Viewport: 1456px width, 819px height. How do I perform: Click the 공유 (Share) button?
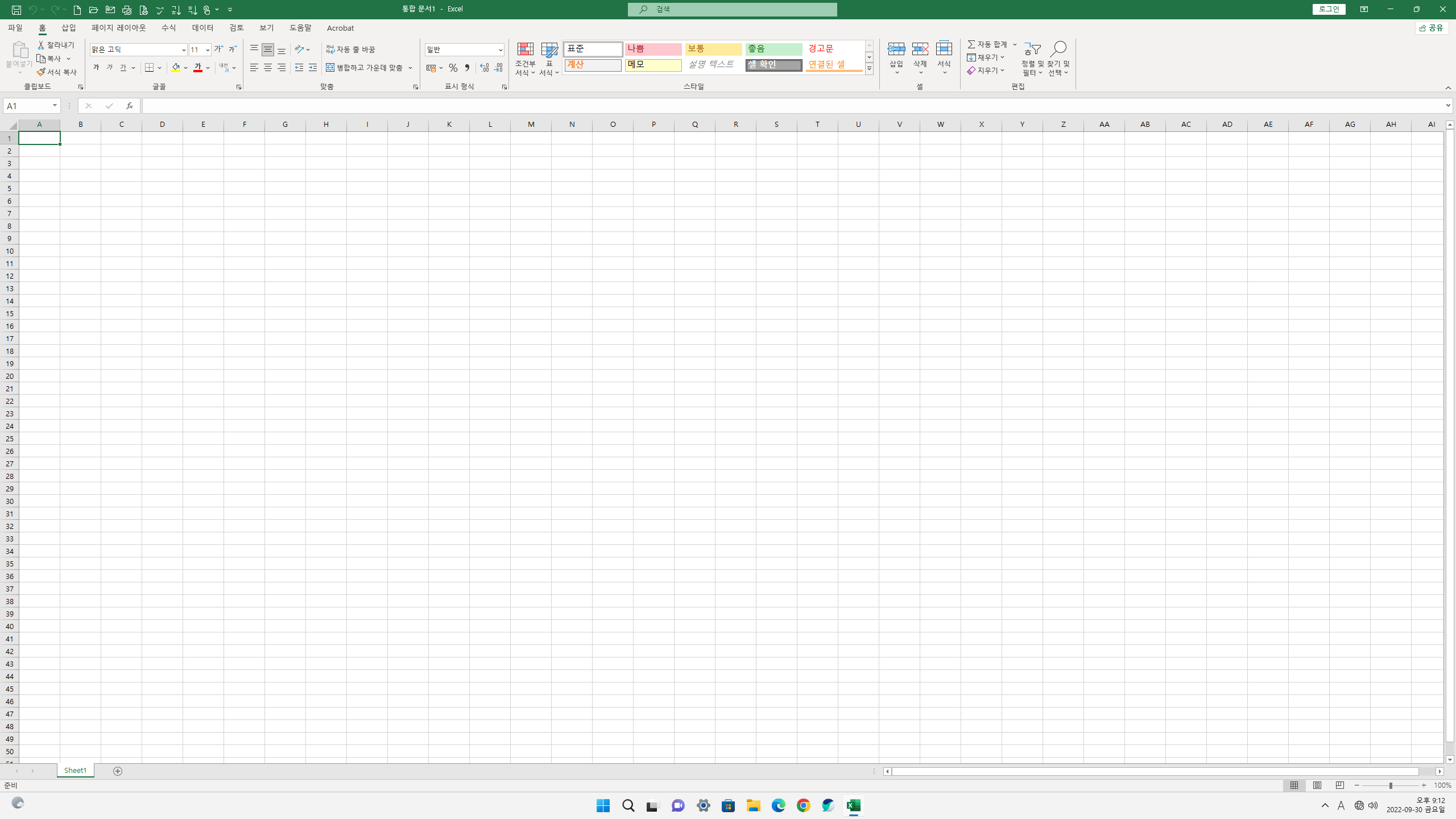click(x=1432, y=28)
